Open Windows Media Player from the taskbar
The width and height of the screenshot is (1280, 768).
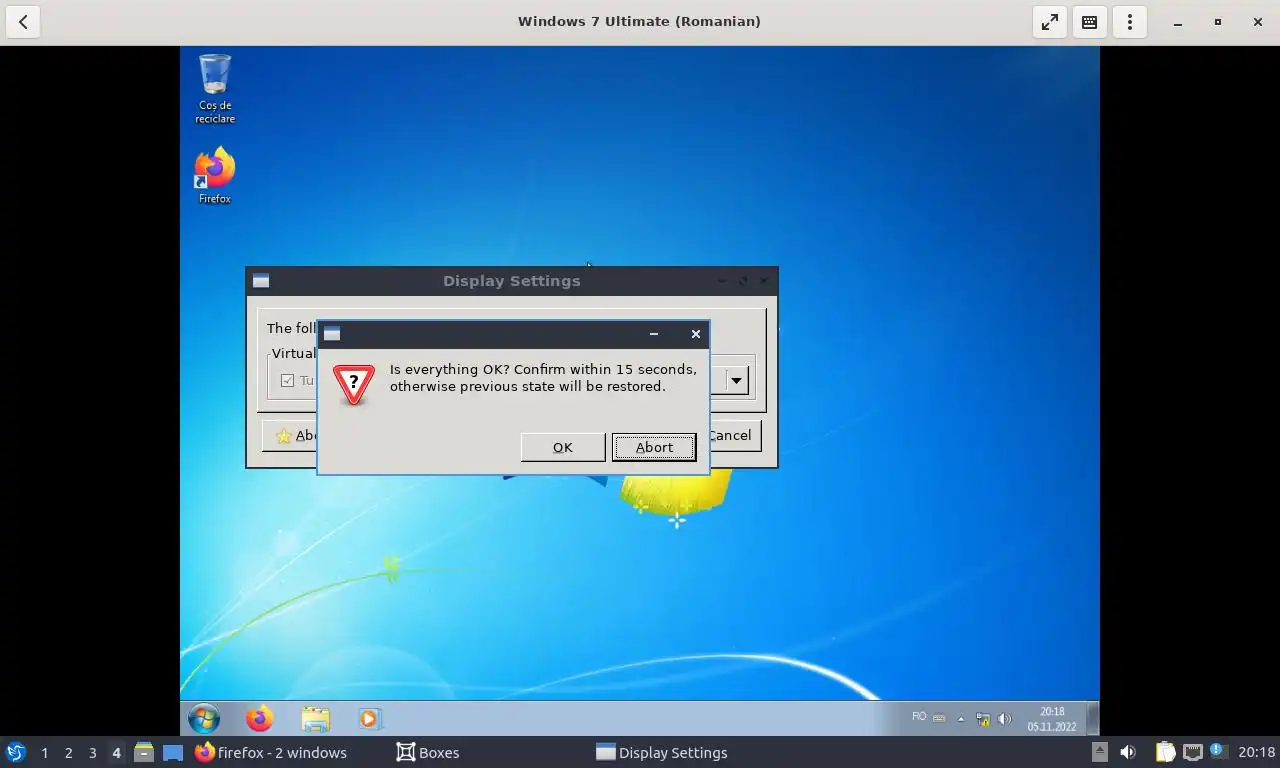pos(369,718)
